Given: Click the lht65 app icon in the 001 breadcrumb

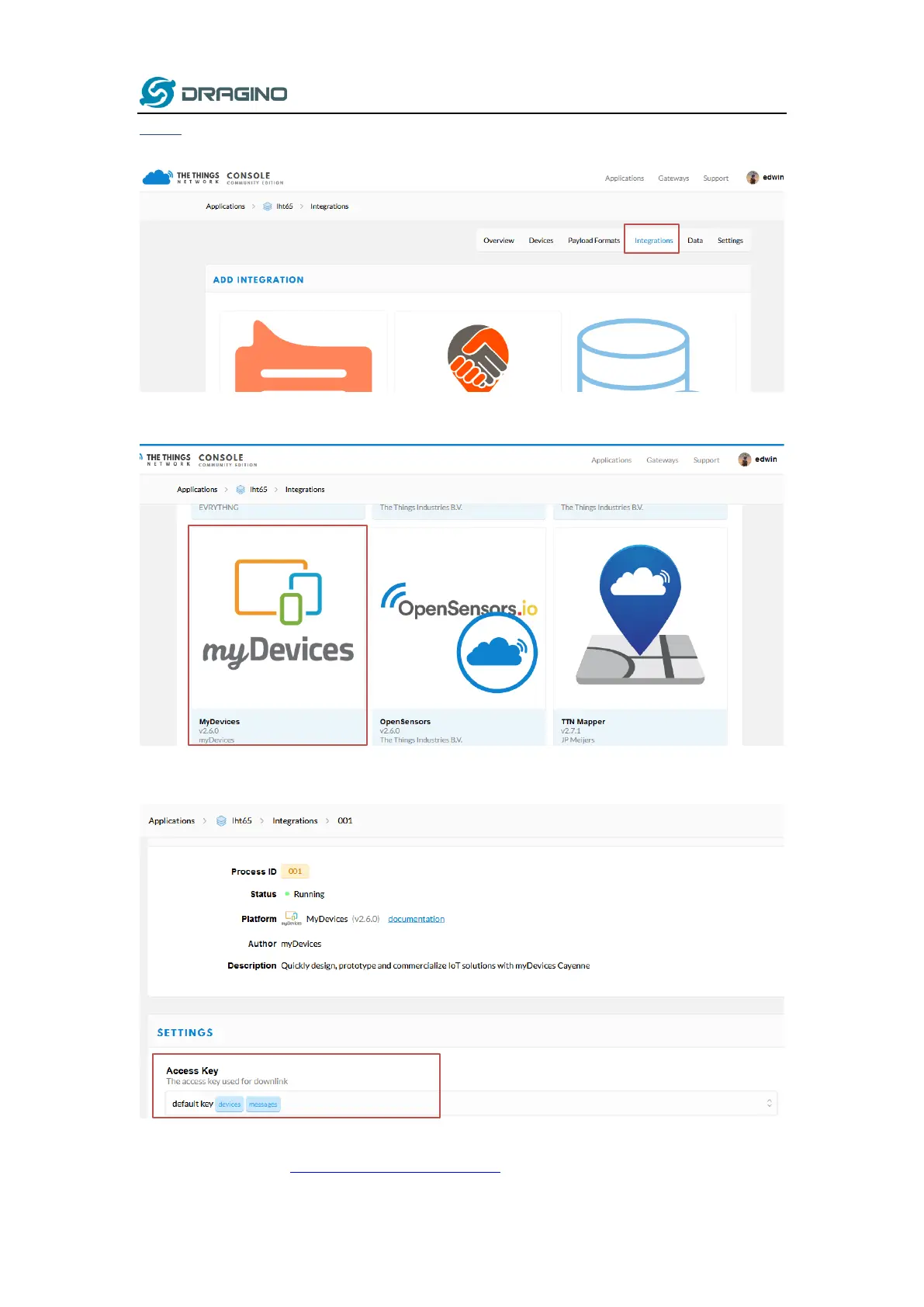Looking at the screenshot, I should pos(221,821).
